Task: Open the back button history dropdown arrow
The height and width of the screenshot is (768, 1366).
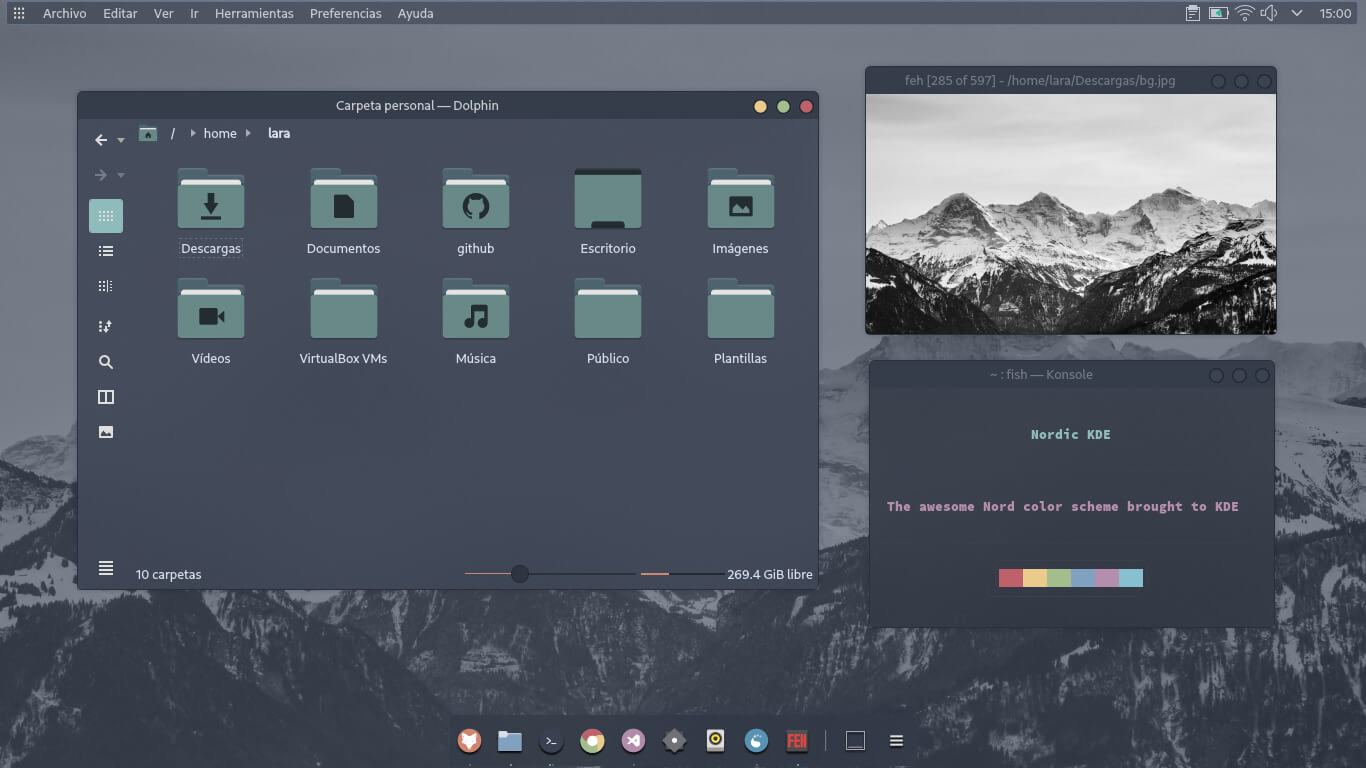Action: (x=121, y=141)
